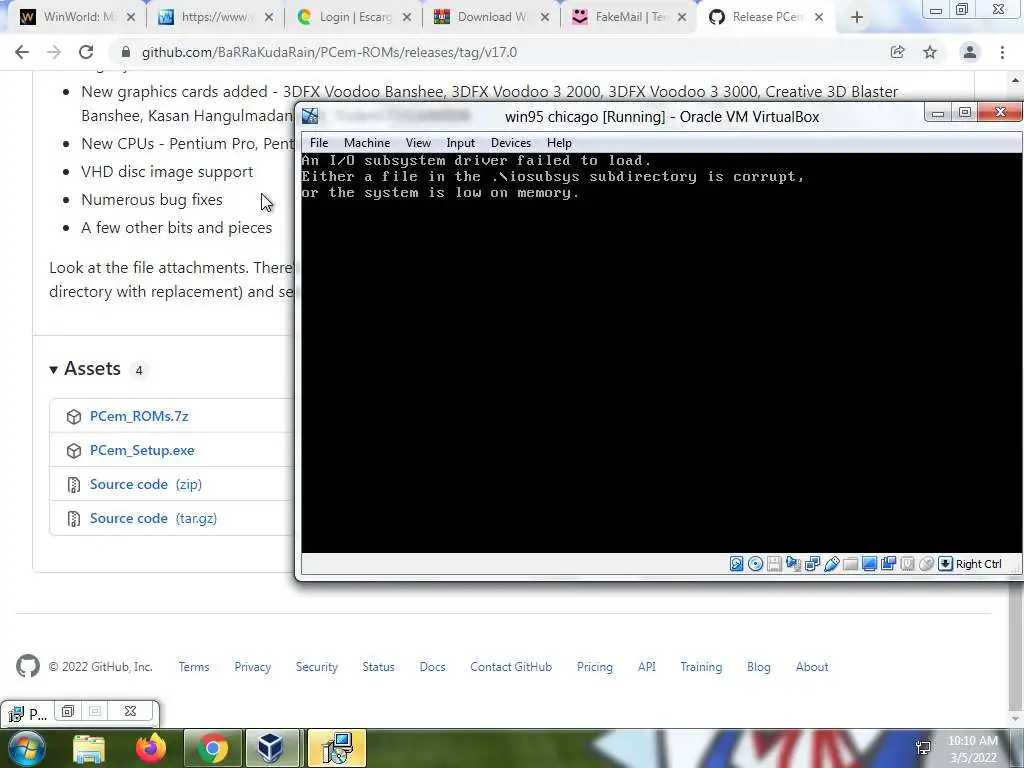Screen dimensions: 1024x768
Task: Click the recording indicator next to display icon
Action: (888, 564)
